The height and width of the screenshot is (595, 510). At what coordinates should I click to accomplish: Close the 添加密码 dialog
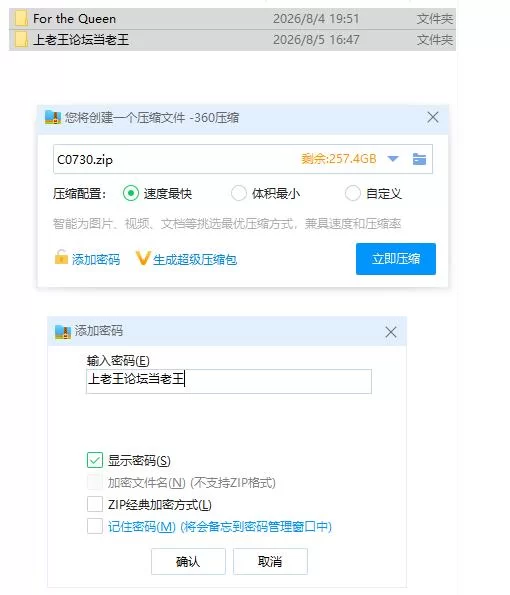click(x=390, y=332)
